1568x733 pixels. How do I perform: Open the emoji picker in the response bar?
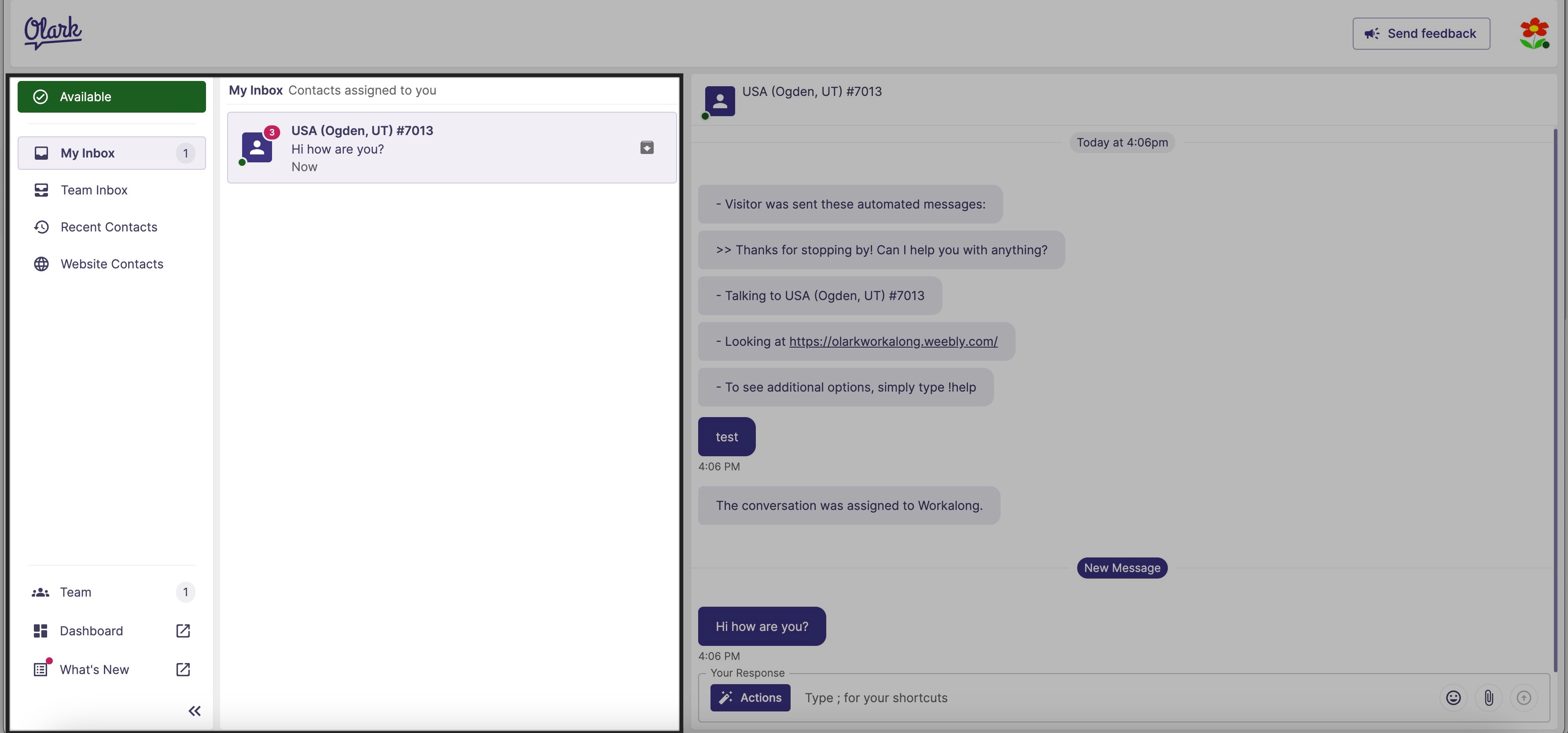tap(1454, 698)
